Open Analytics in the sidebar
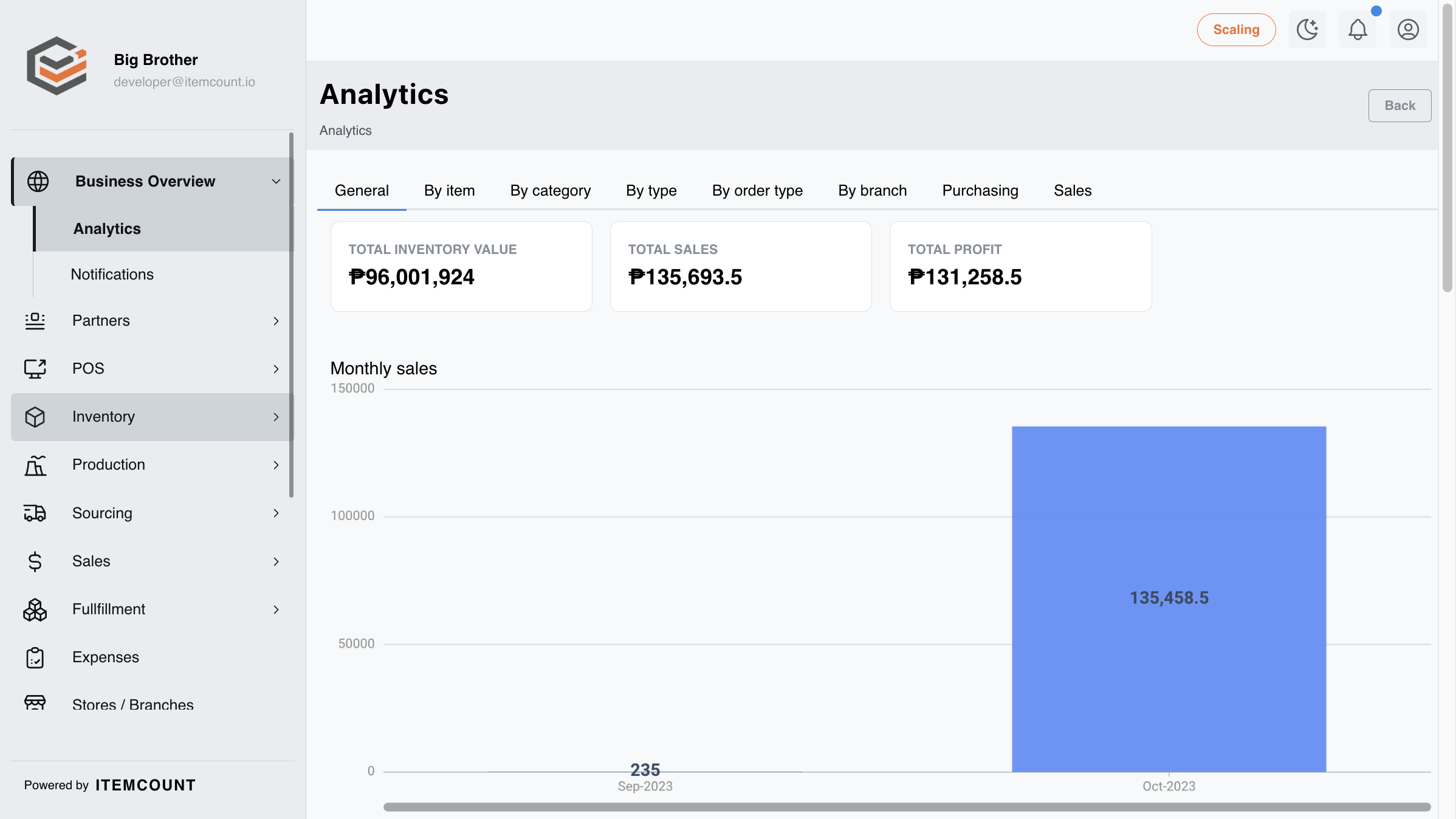Screen dimensions: 1456x819 (164, 228)
